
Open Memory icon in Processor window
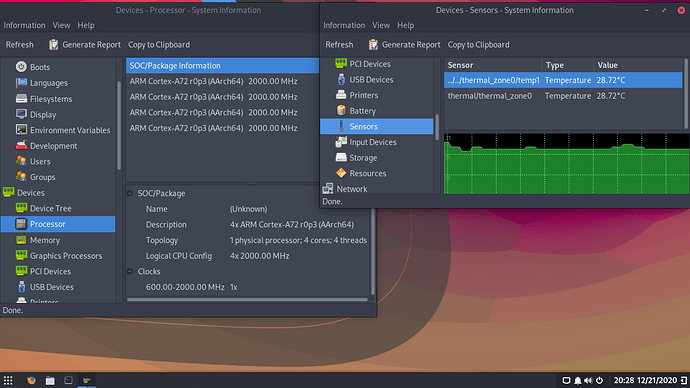(x=21, y=240)
